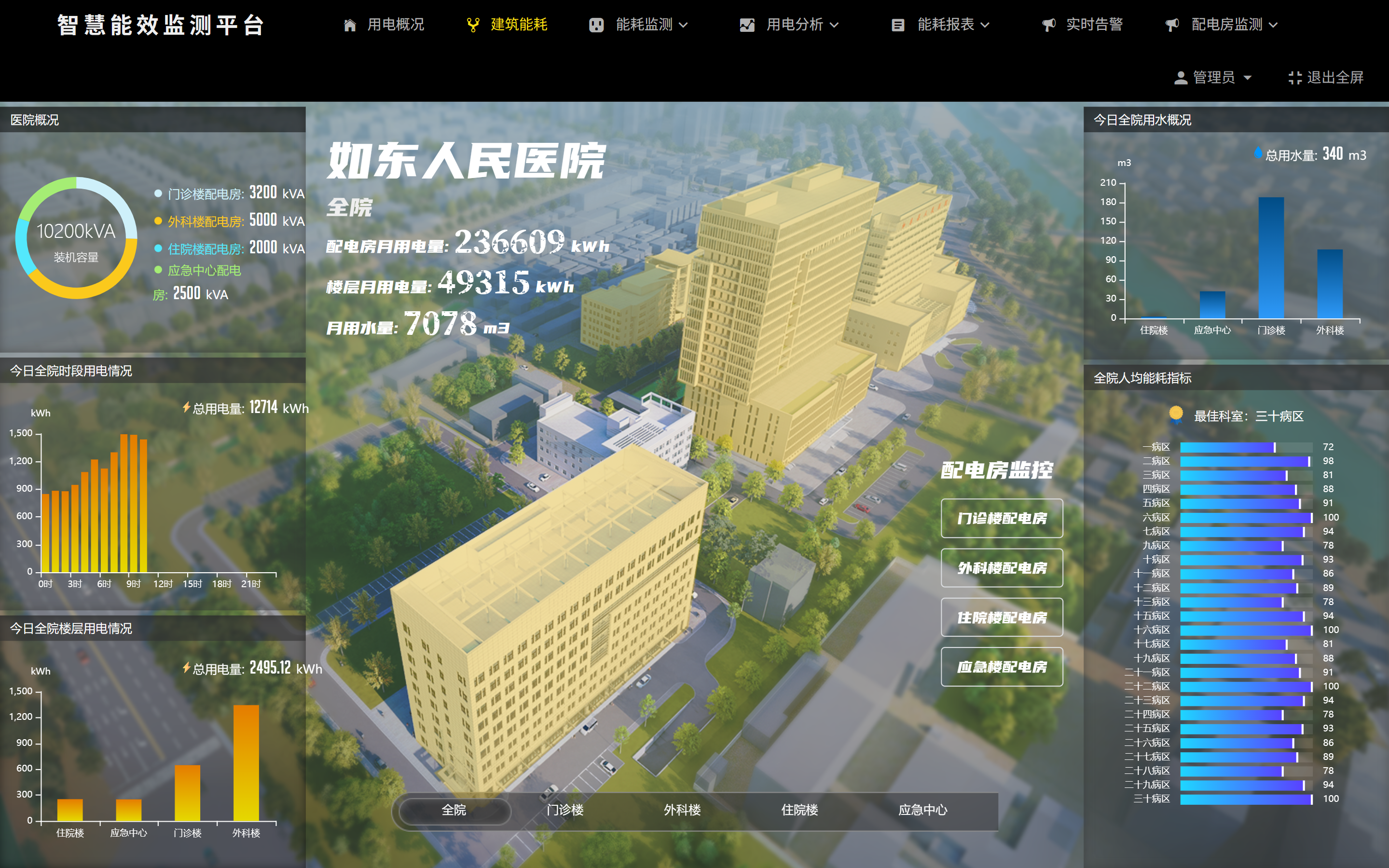This screenshot has height=868, width=1389.
Task: Click the 退出全屏 shrink icon
Action: pos(1295,78)
